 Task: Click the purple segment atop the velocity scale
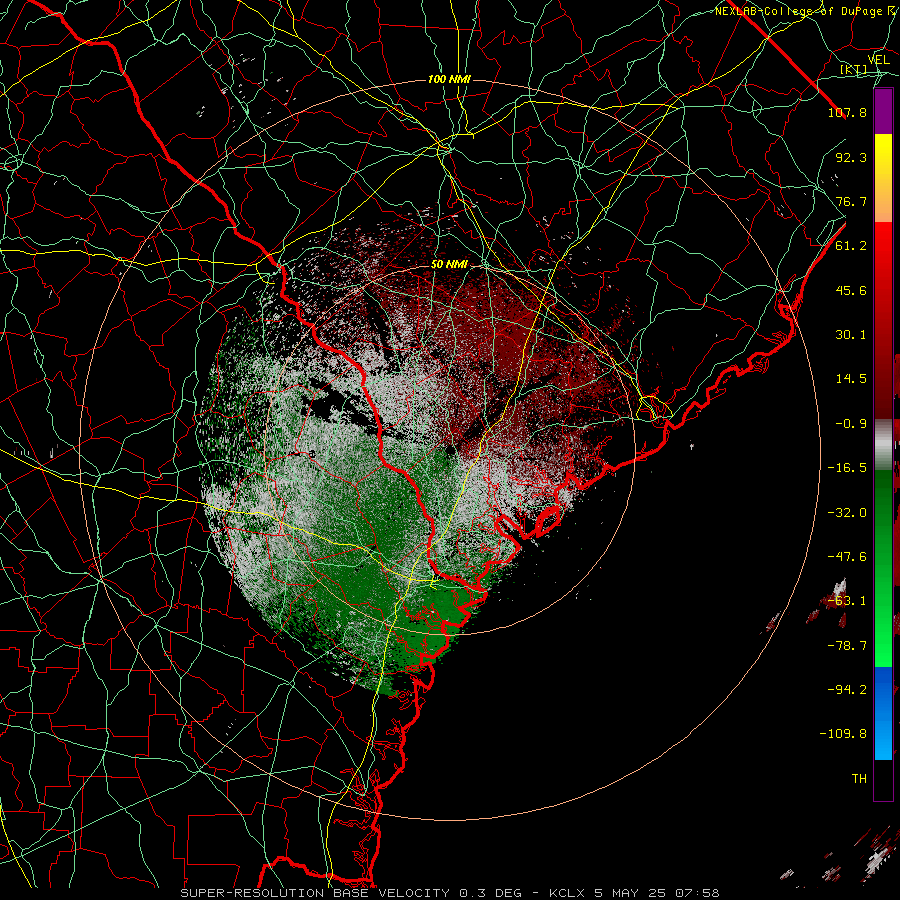point(883,111)
